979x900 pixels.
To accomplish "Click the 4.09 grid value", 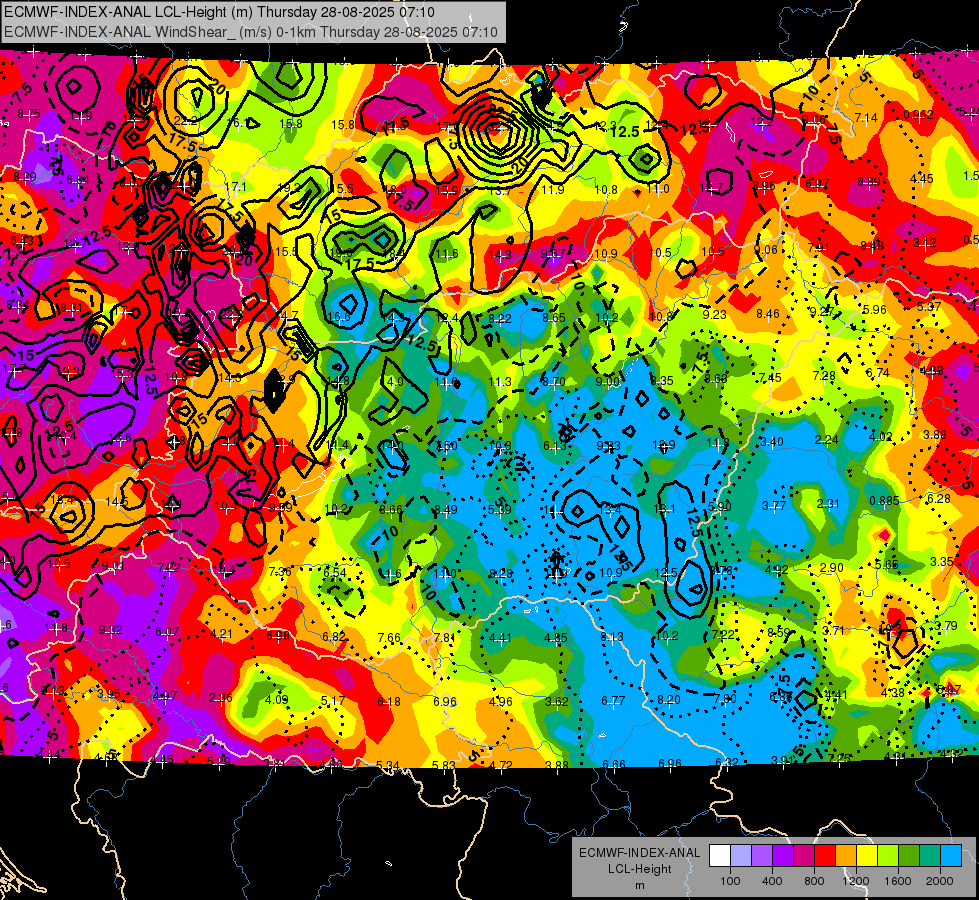I will 277,700.
